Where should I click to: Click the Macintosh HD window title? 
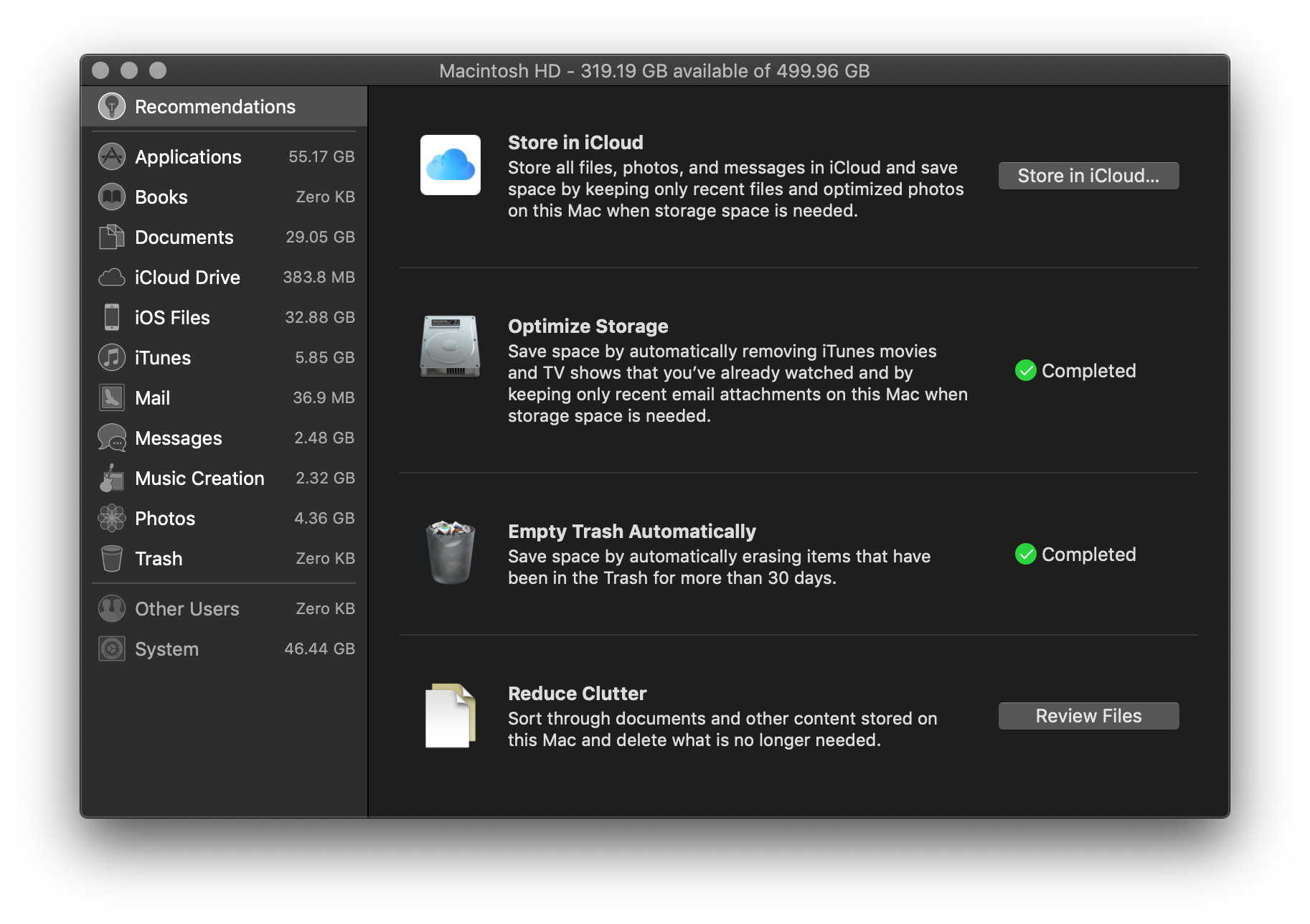(x=654, y=70)
